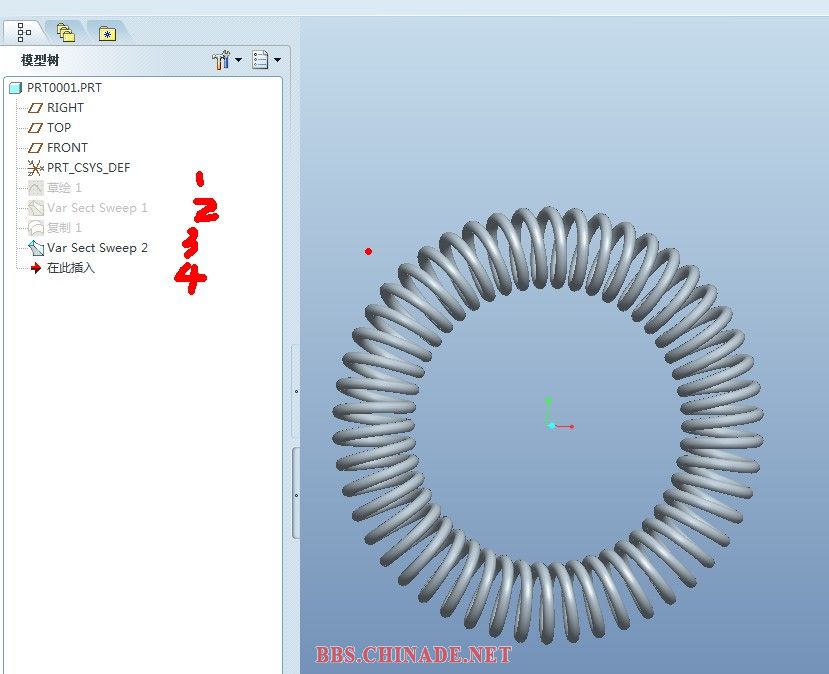Switch to the Model Tree tab
Viewport: 829px width, 674px height.
[x=24, y=32]
